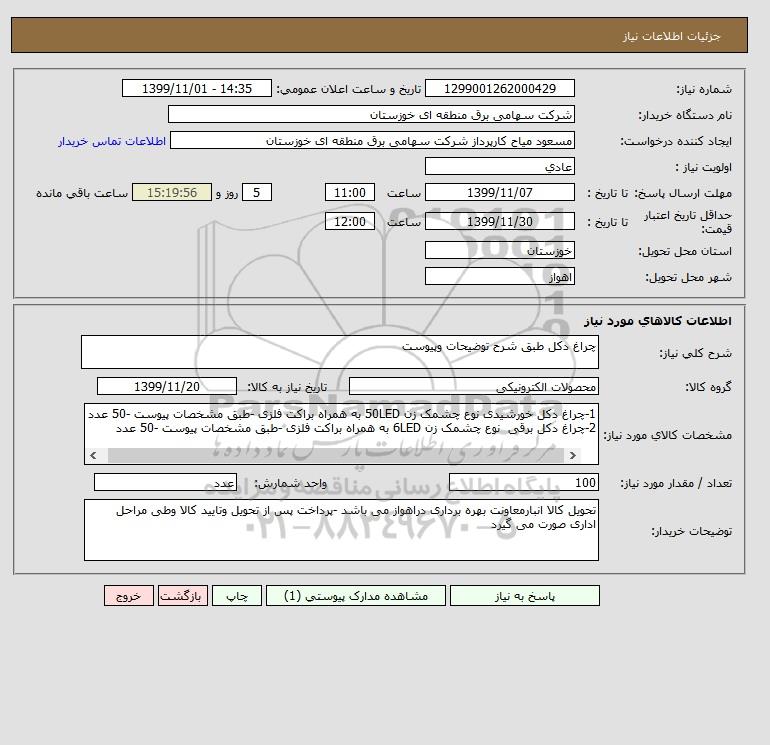Open اطلاعات تماس خریدار link
This screenshot has height=745, width=770.
112,141
